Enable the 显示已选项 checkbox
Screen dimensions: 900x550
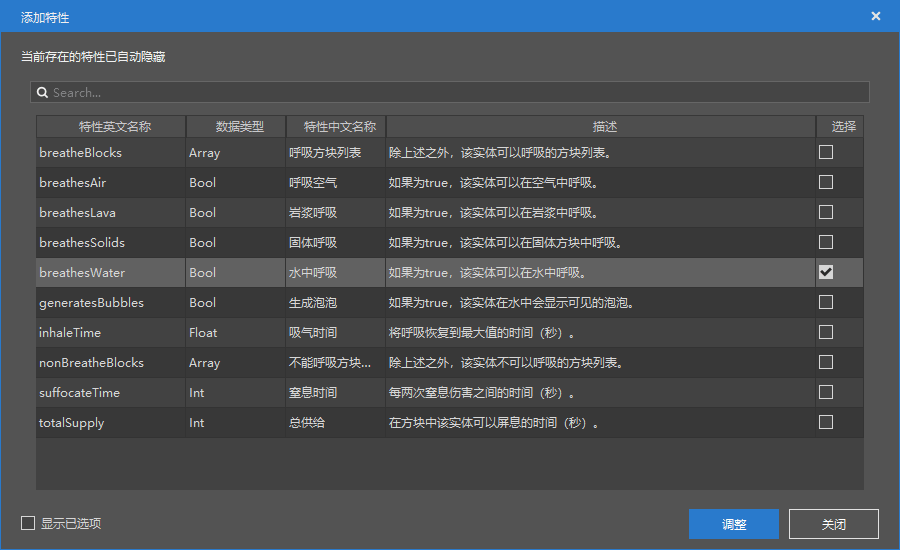point(28,523)
